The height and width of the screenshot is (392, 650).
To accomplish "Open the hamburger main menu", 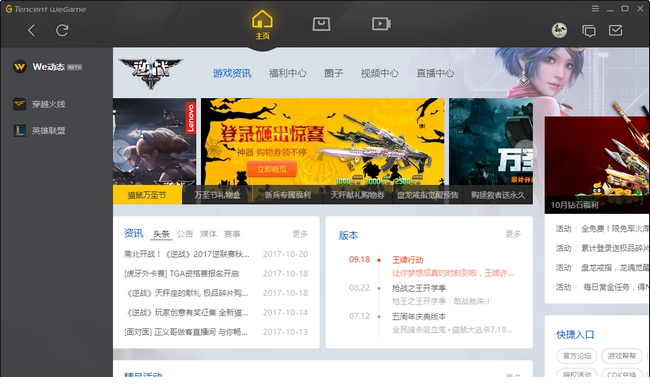I will [x=595, y=8].
